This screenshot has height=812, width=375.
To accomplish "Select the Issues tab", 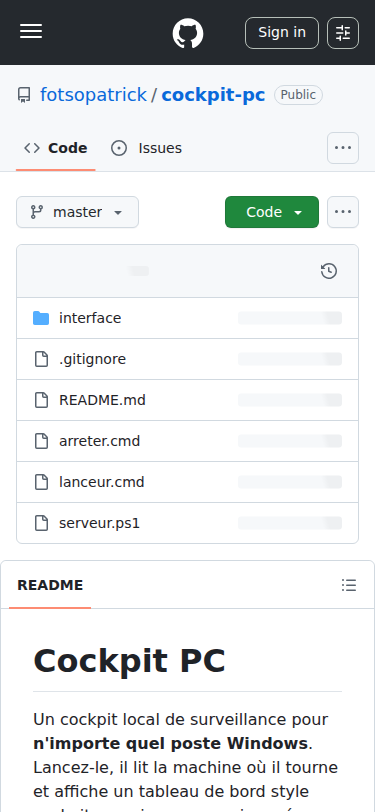I will point(147,149).
